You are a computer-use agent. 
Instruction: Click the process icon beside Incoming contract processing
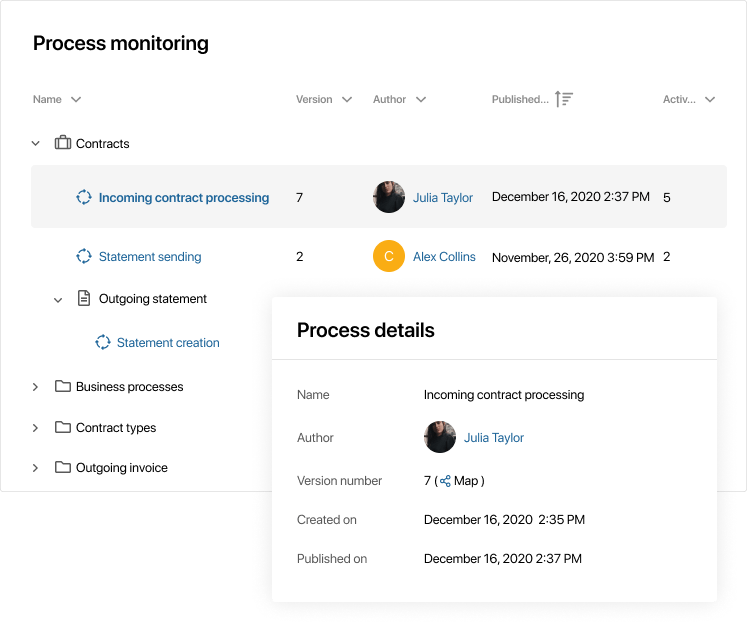point(84,197)
